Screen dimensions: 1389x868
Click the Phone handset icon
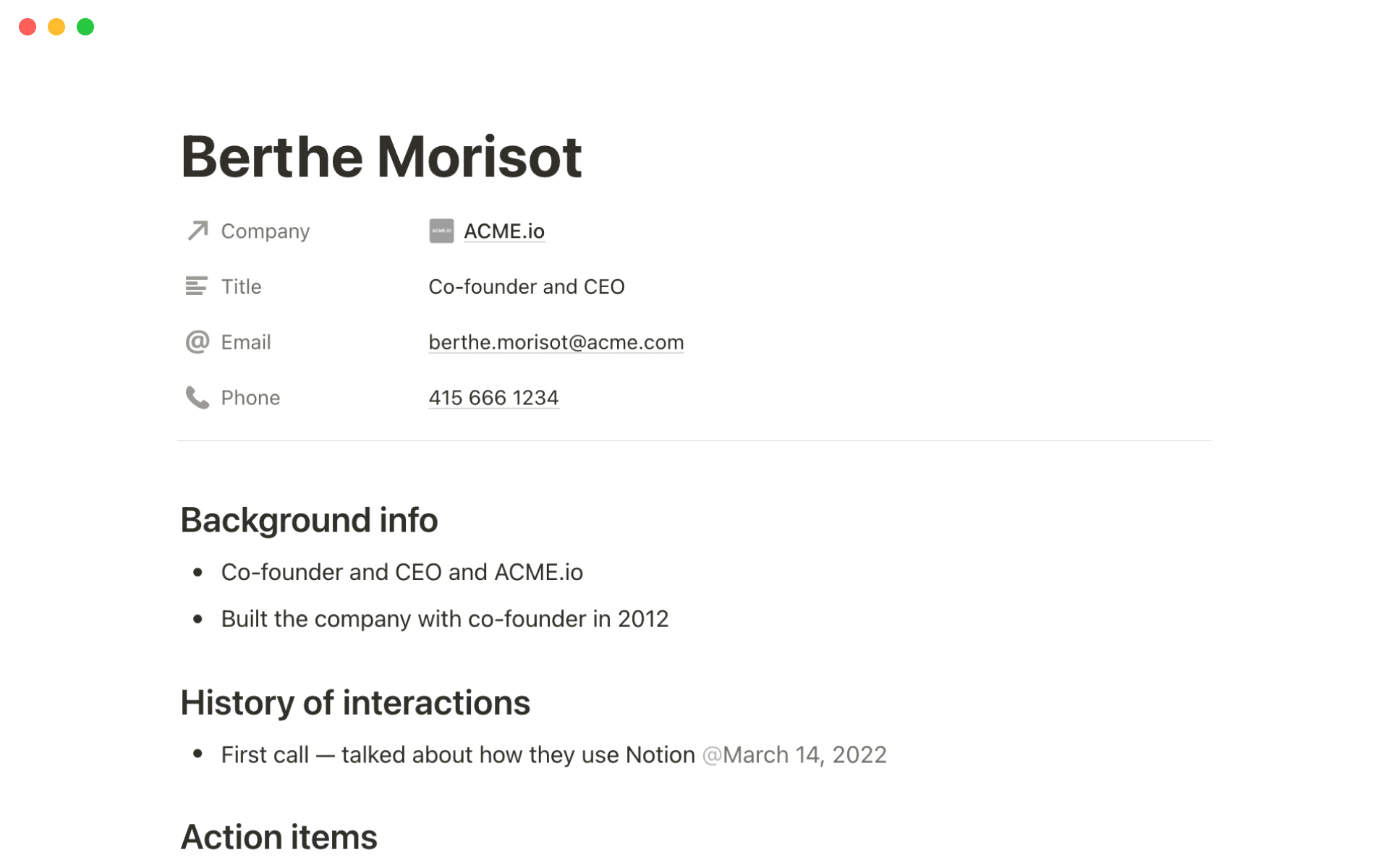pyautogui.click(x=197, y=397)
